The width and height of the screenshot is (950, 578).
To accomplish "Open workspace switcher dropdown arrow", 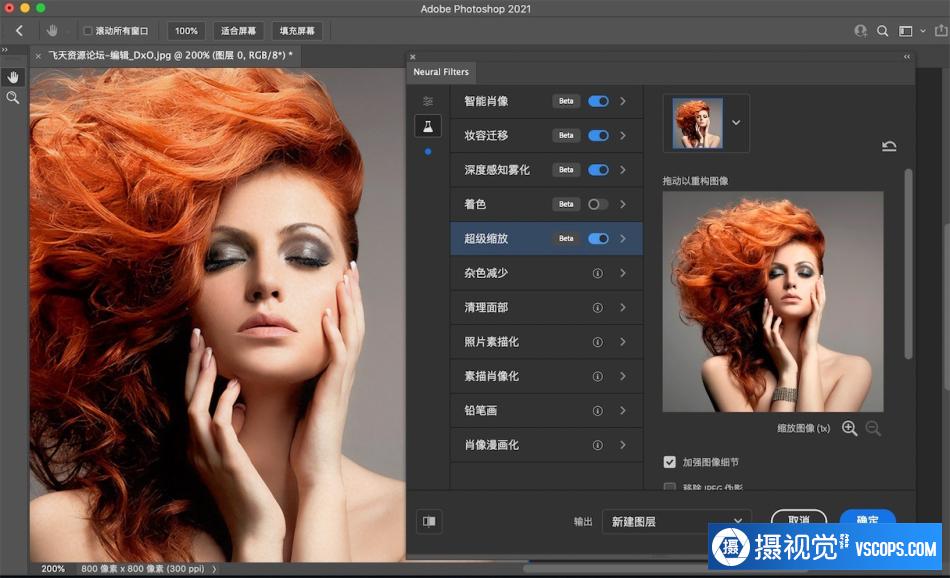I will [x=923, y=31].
